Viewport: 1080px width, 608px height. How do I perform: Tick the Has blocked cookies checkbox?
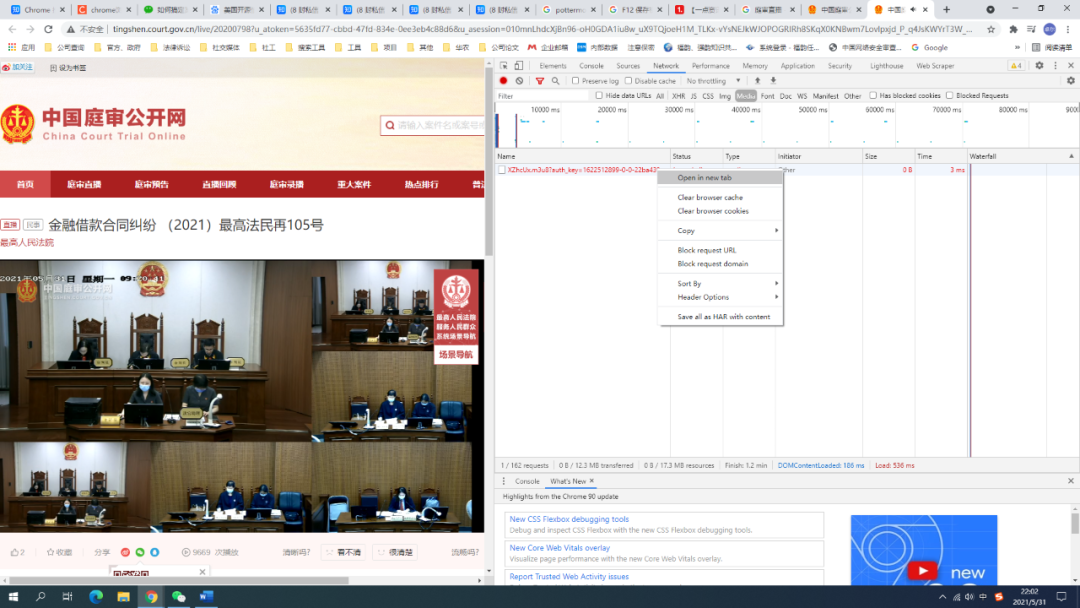click(x=872, y=96)
